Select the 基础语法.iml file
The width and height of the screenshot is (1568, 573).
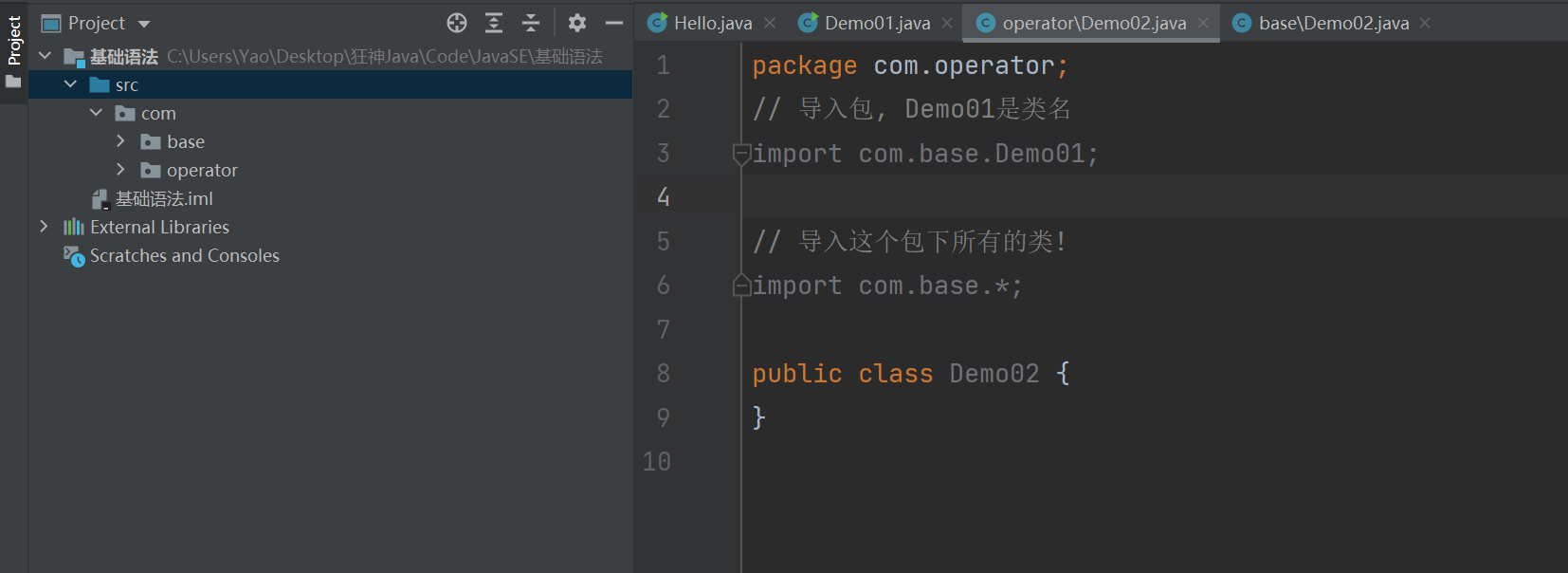click(163, 199)
